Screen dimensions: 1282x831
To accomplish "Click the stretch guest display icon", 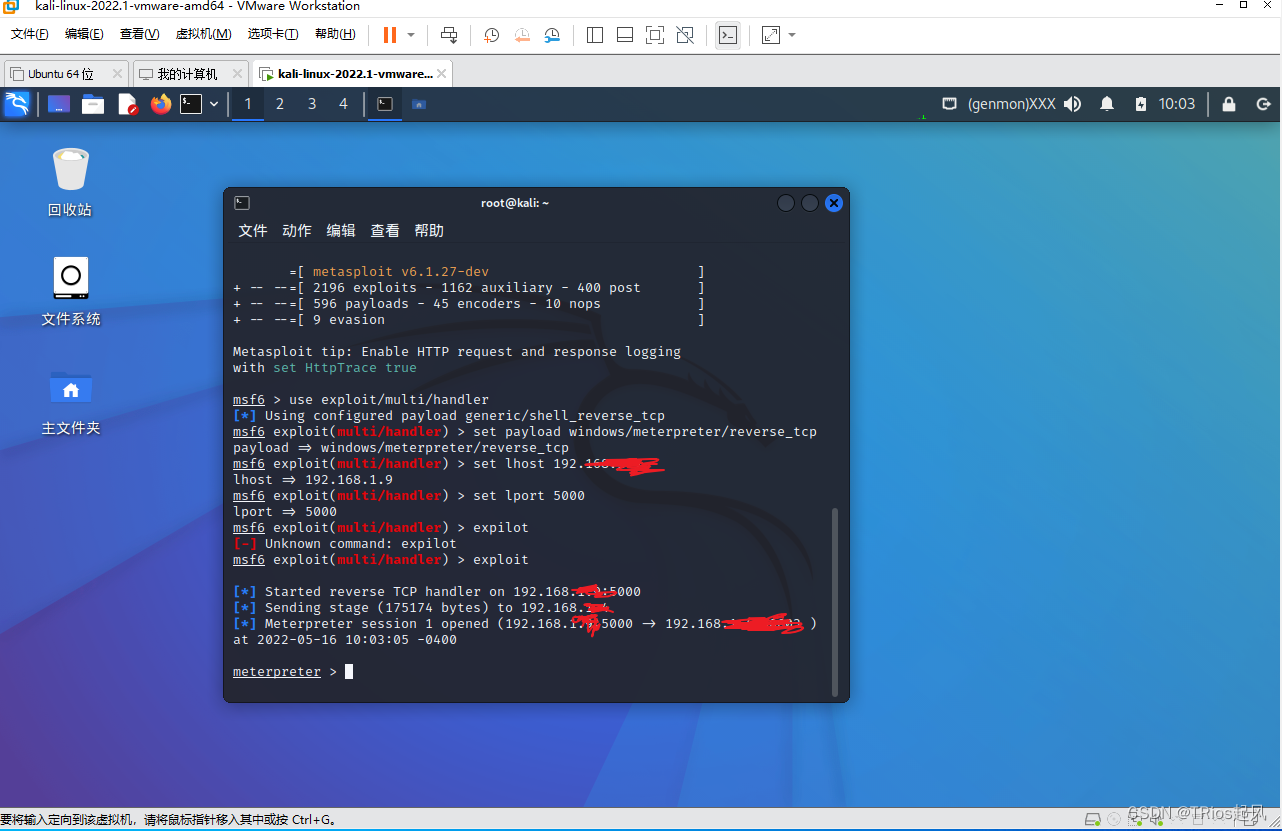I will [771, 35].
